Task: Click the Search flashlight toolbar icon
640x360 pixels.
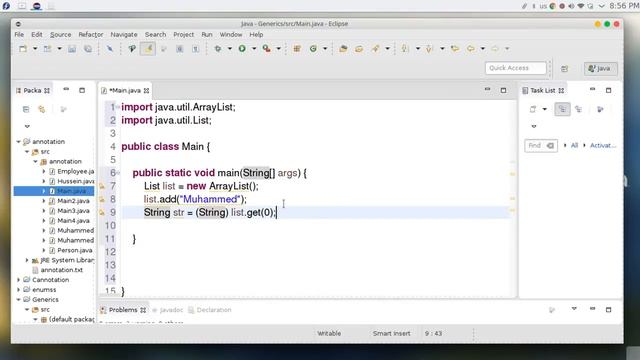Action: 375,49
